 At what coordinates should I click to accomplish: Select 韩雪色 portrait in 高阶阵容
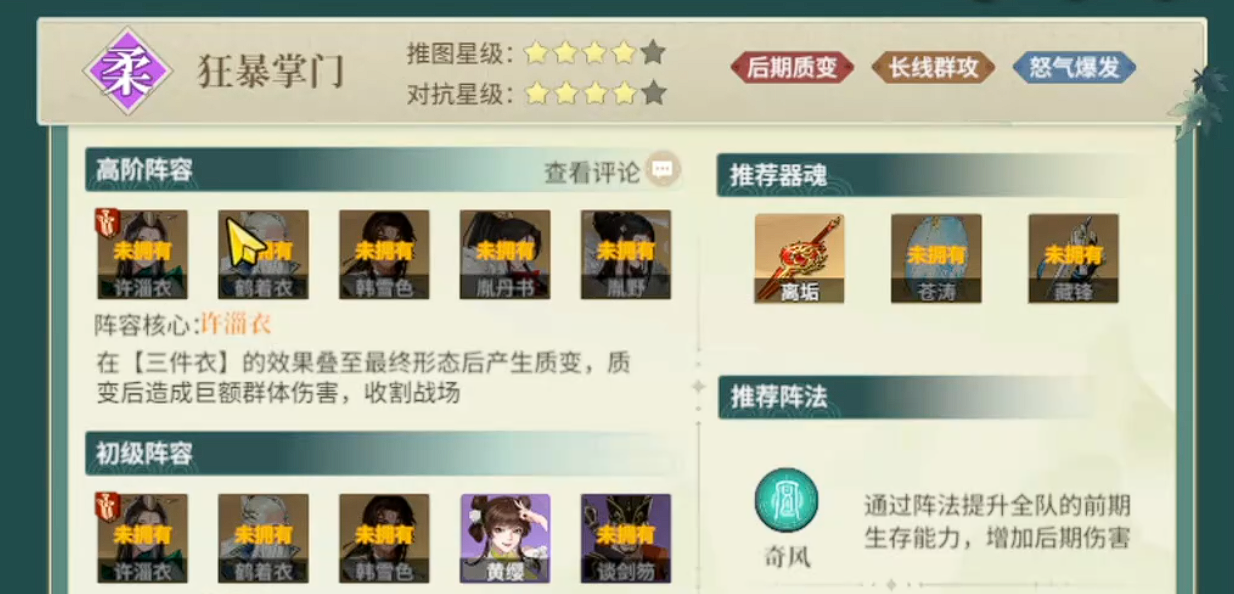pyautogui.click(x=384, y=255)
